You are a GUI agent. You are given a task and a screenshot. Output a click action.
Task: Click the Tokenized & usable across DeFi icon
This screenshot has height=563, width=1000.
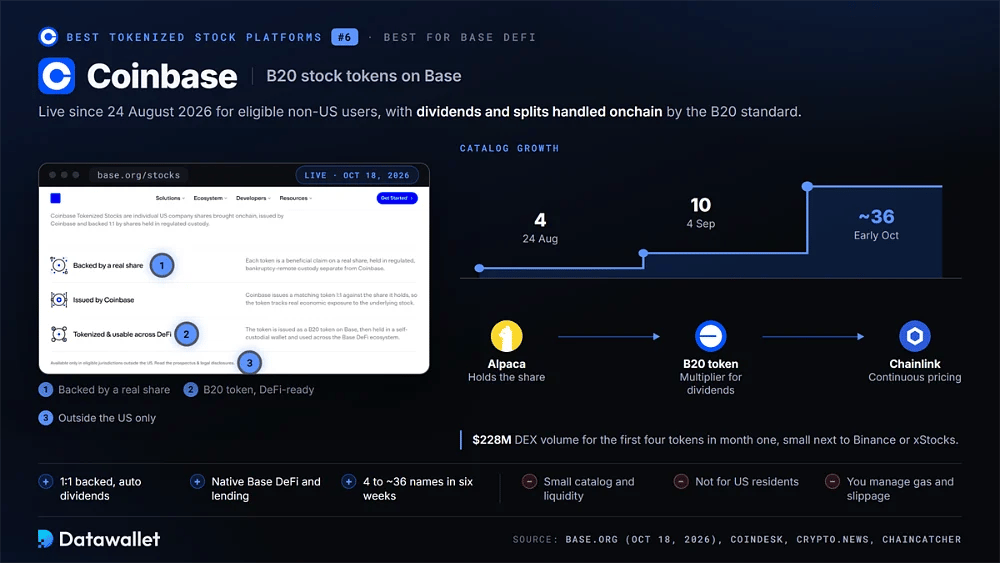(59, 334)
